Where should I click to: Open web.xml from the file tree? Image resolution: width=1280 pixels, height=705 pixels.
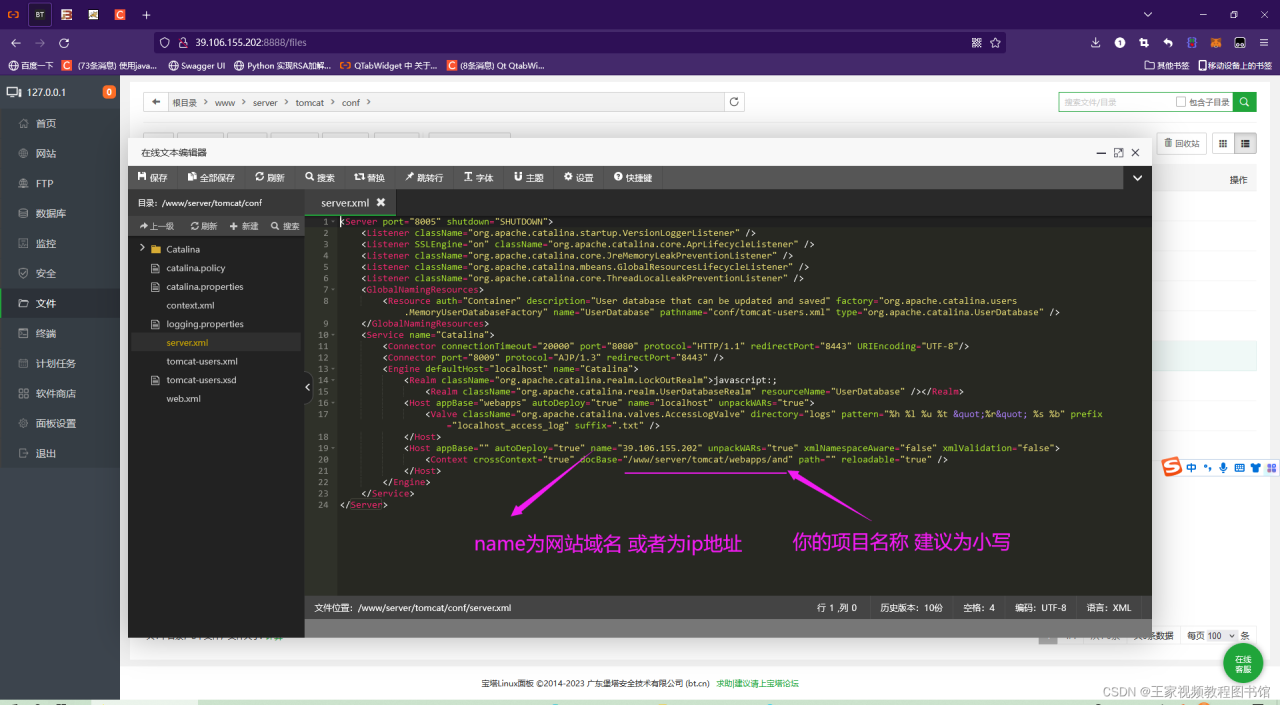tap(183, 398)
